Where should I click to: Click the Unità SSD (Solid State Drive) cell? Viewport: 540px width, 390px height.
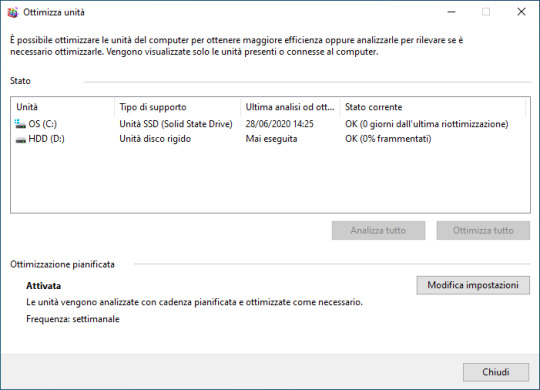tap(176, 124)
